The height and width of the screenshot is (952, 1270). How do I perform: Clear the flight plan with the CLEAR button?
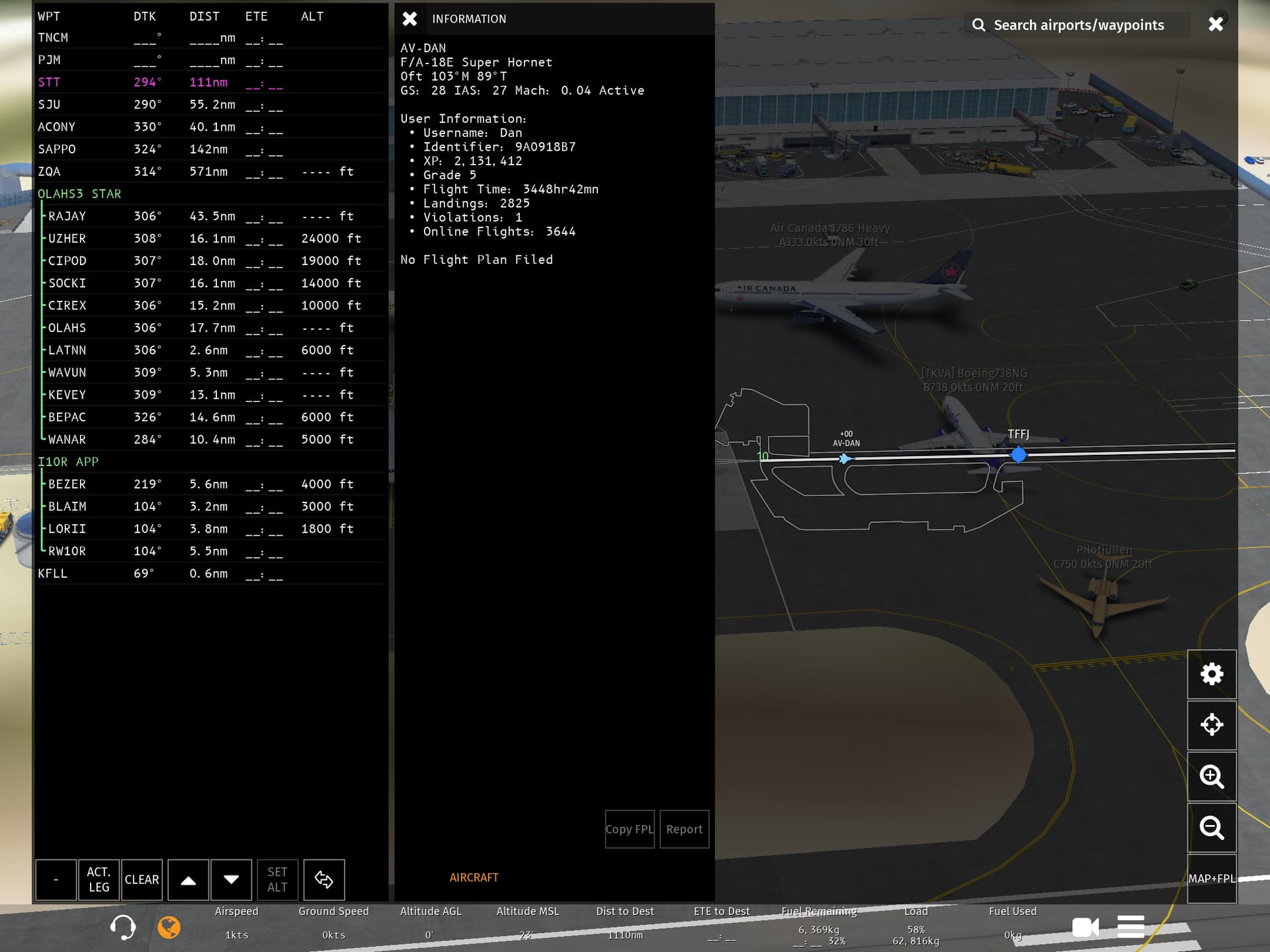click(142, 879)
